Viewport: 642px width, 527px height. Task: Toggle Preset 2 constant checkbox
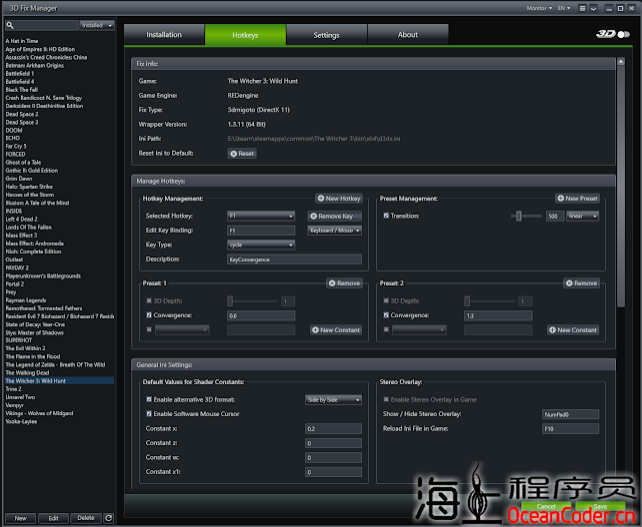tap(386, 330)
